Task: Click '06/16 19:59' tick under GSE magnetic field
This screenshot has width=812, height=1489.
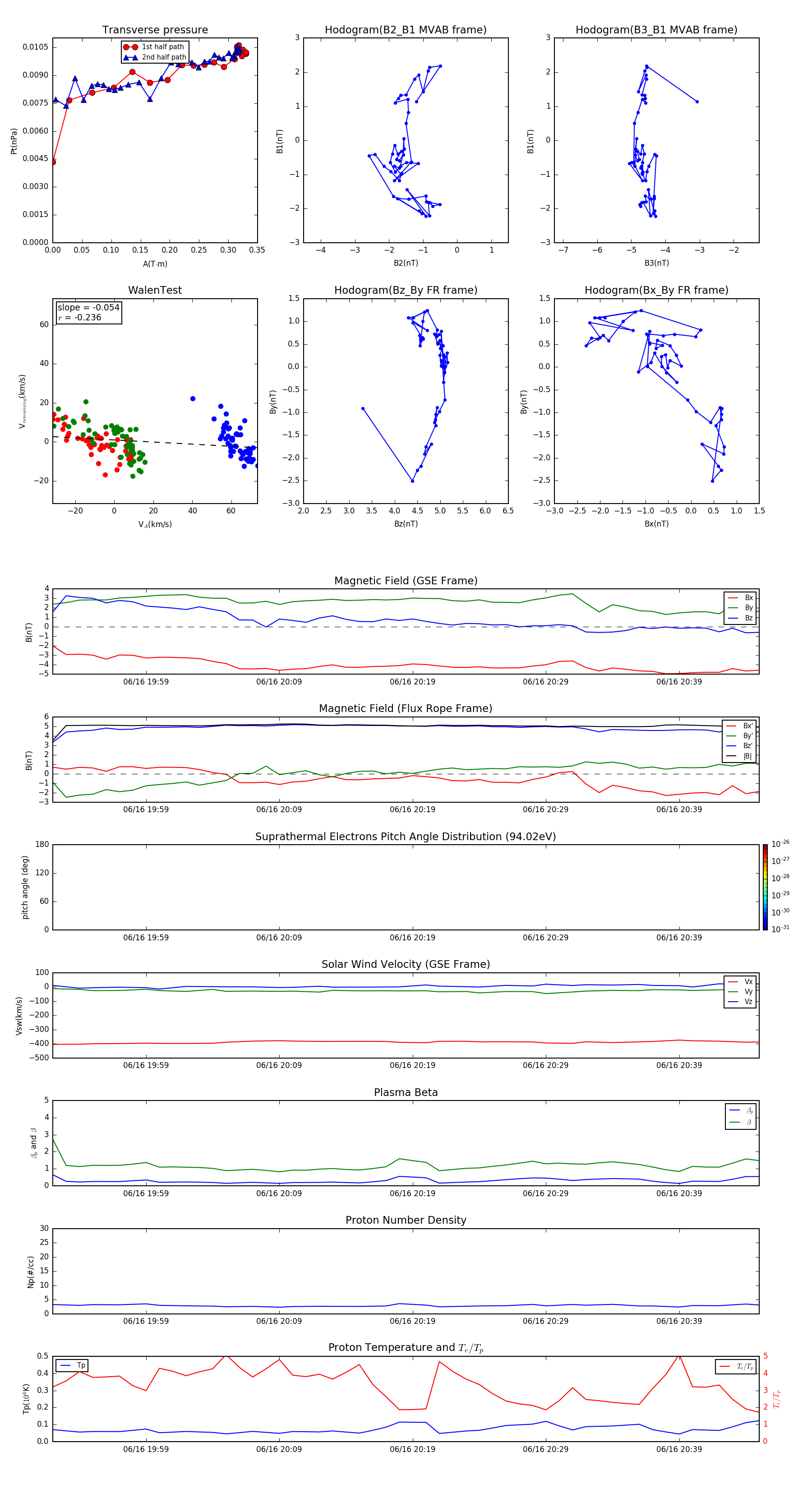Action: (146, 682)
